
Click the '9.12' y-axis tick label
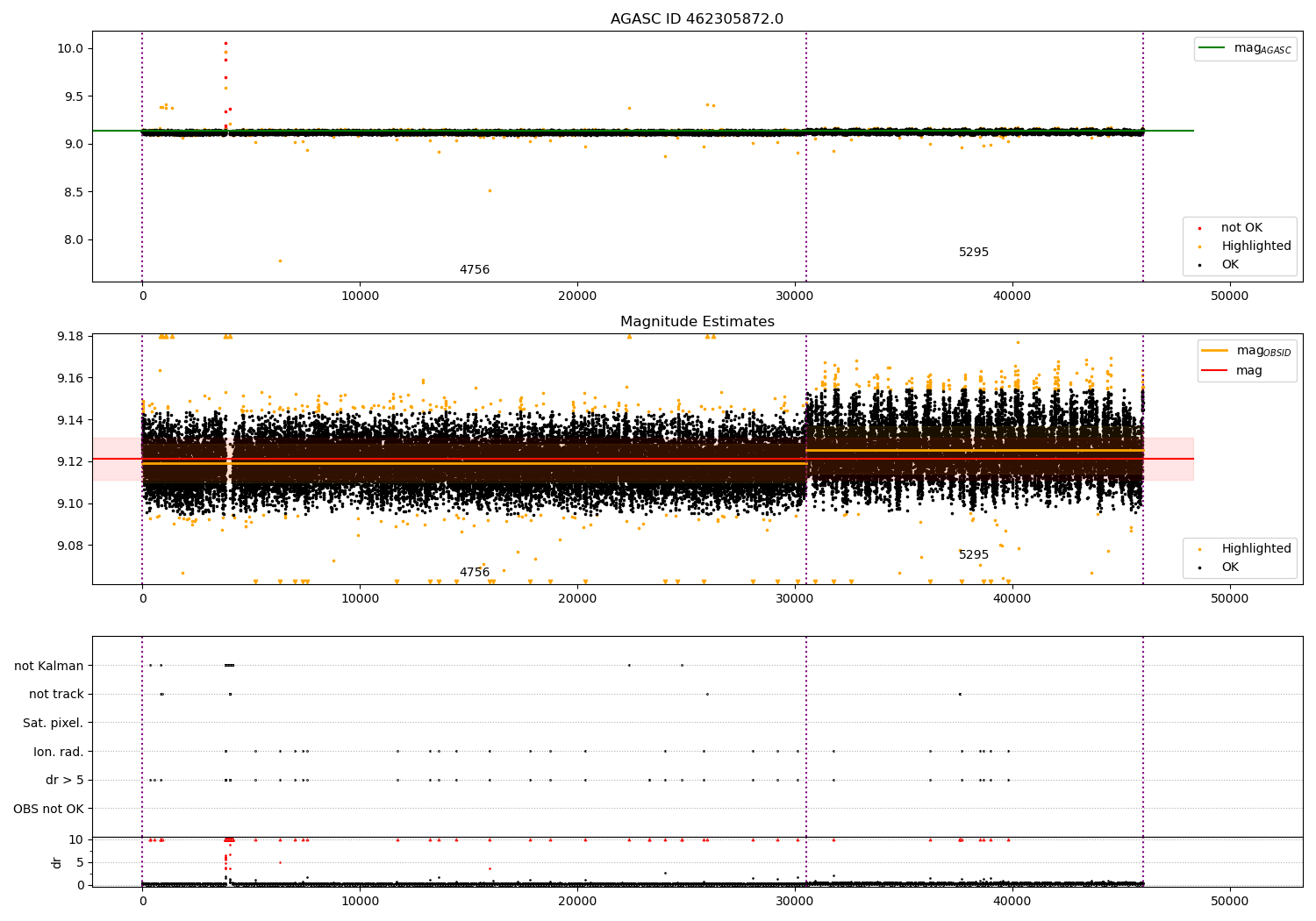click(70, 462)
